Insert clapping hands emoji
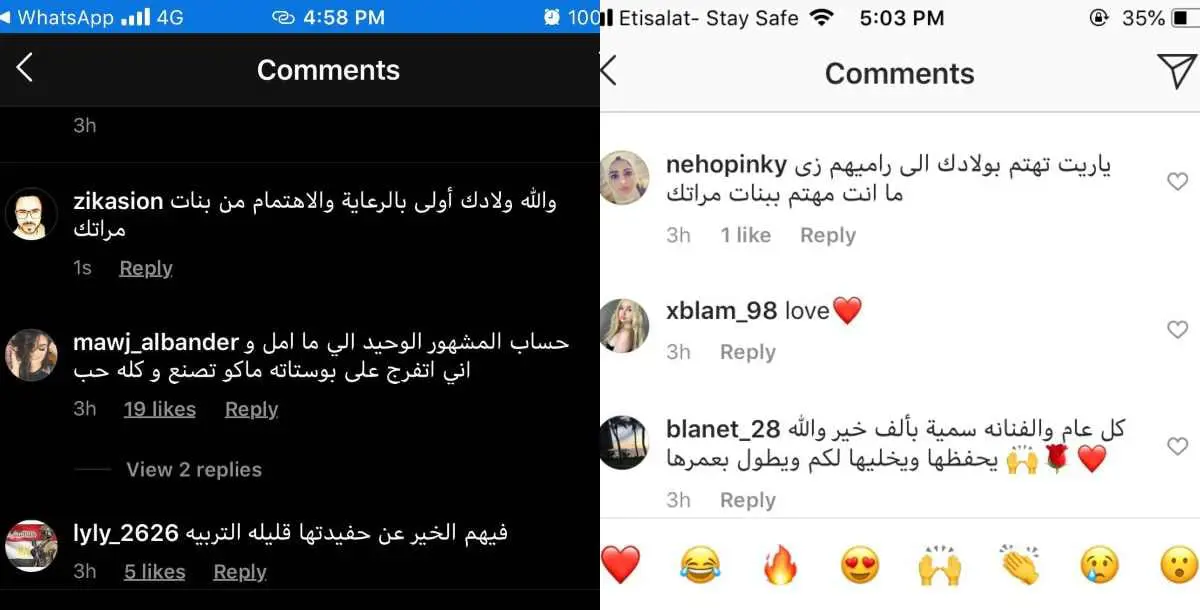Image resolution: width=1200 pixels, height=610 pixels. coord(1020,566)
